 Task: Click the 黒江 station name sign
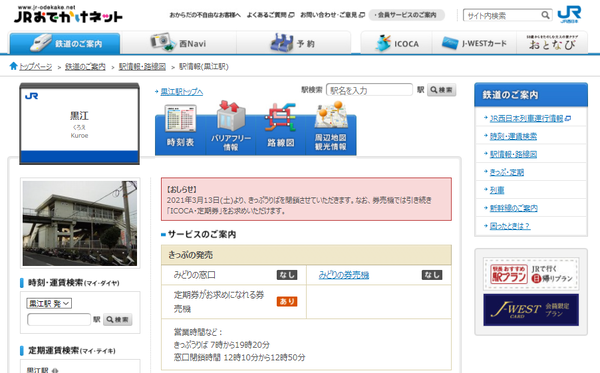pyautogui.click(x=80, y=124)
